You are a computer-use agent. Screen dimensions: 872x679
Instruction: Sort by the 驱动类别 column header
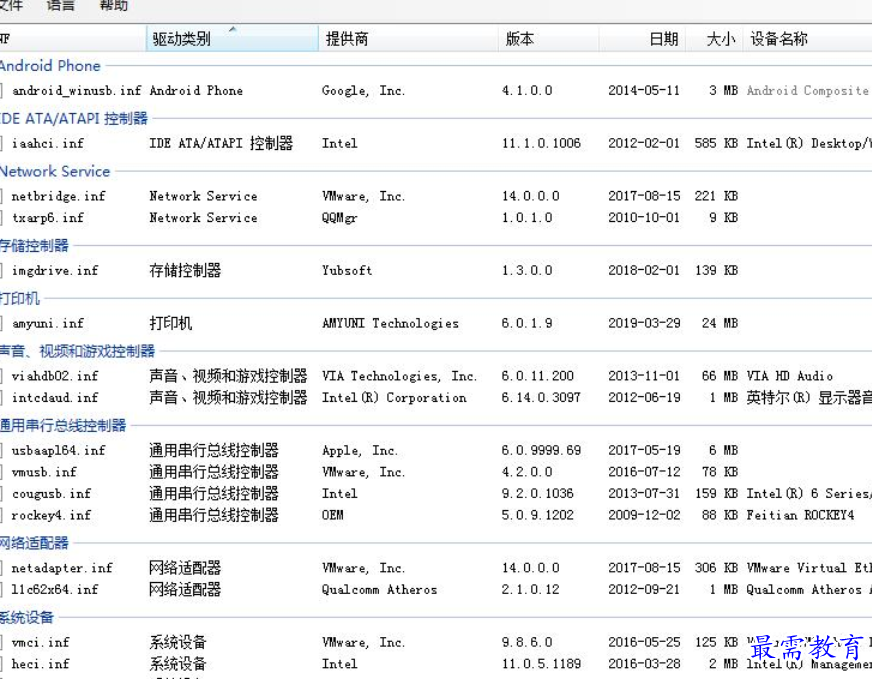[x=232, y=38]
